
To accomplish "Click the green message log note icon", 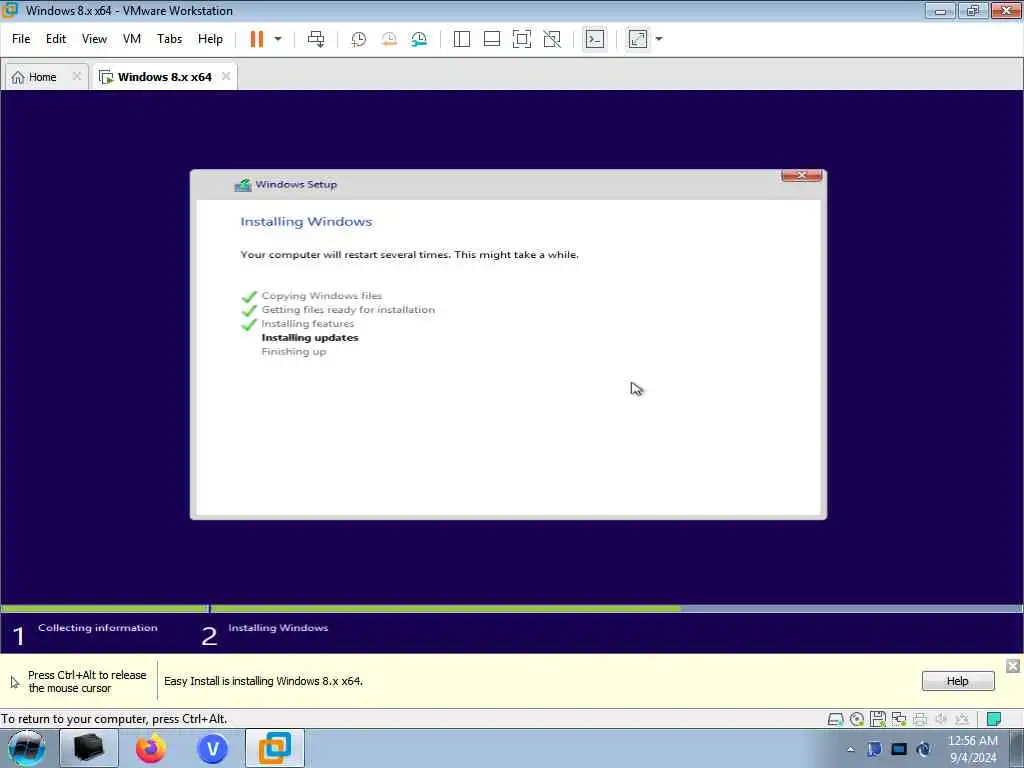I will (994, 720).
